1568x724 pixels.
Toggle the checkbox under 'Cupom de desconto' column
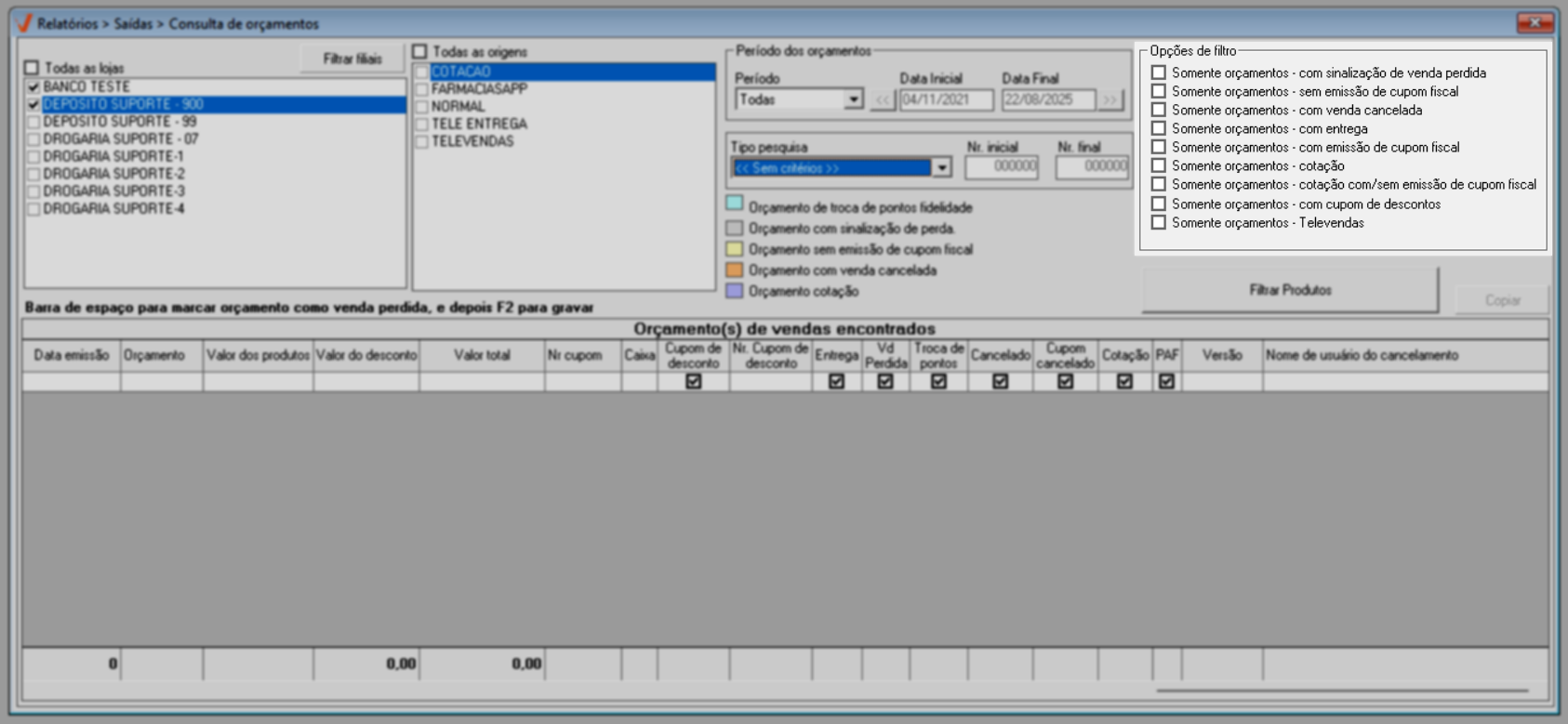[694, 381]
